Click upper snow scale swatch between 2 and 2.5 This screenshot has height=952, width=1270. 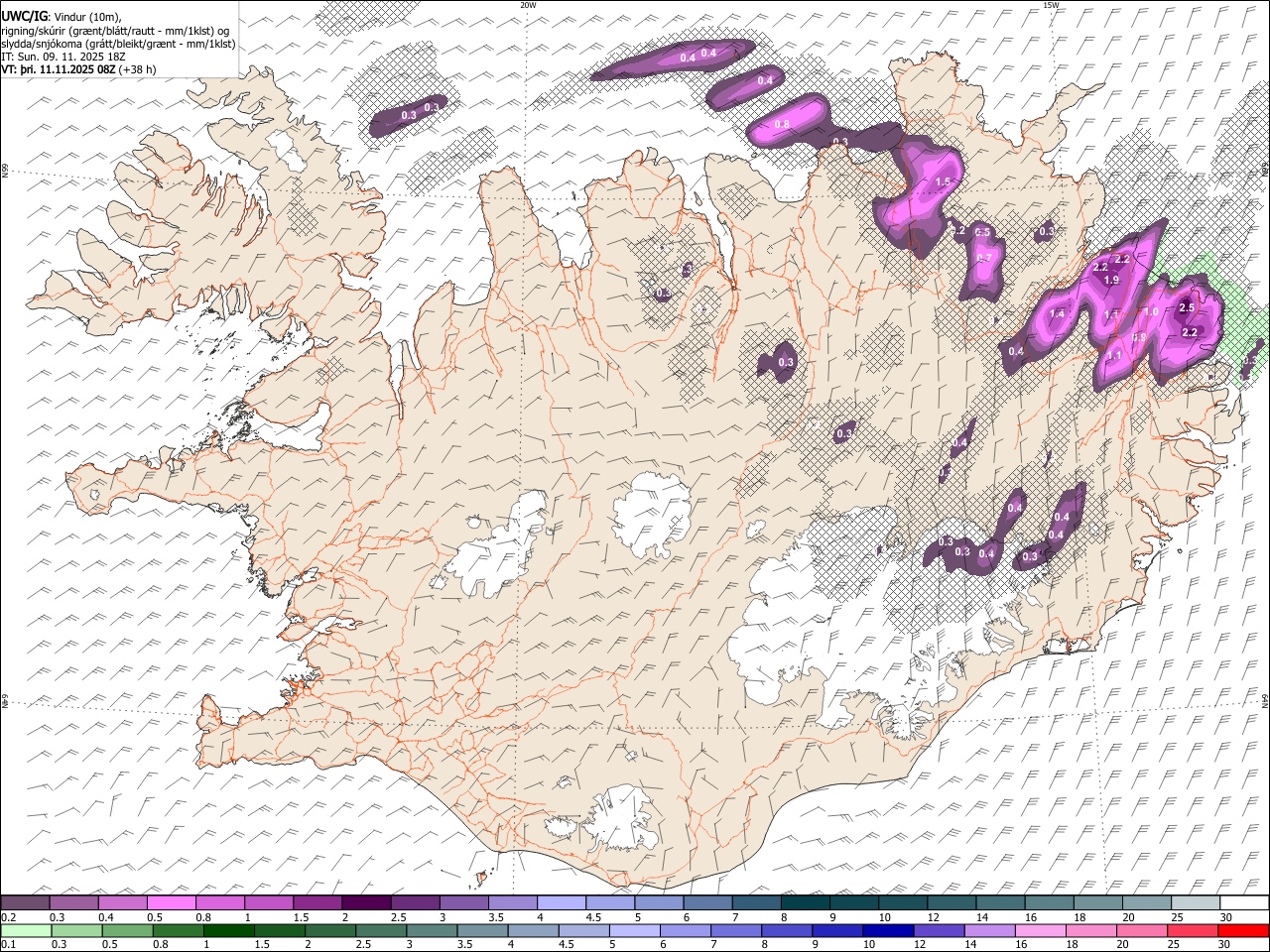[x=366, y=903]
